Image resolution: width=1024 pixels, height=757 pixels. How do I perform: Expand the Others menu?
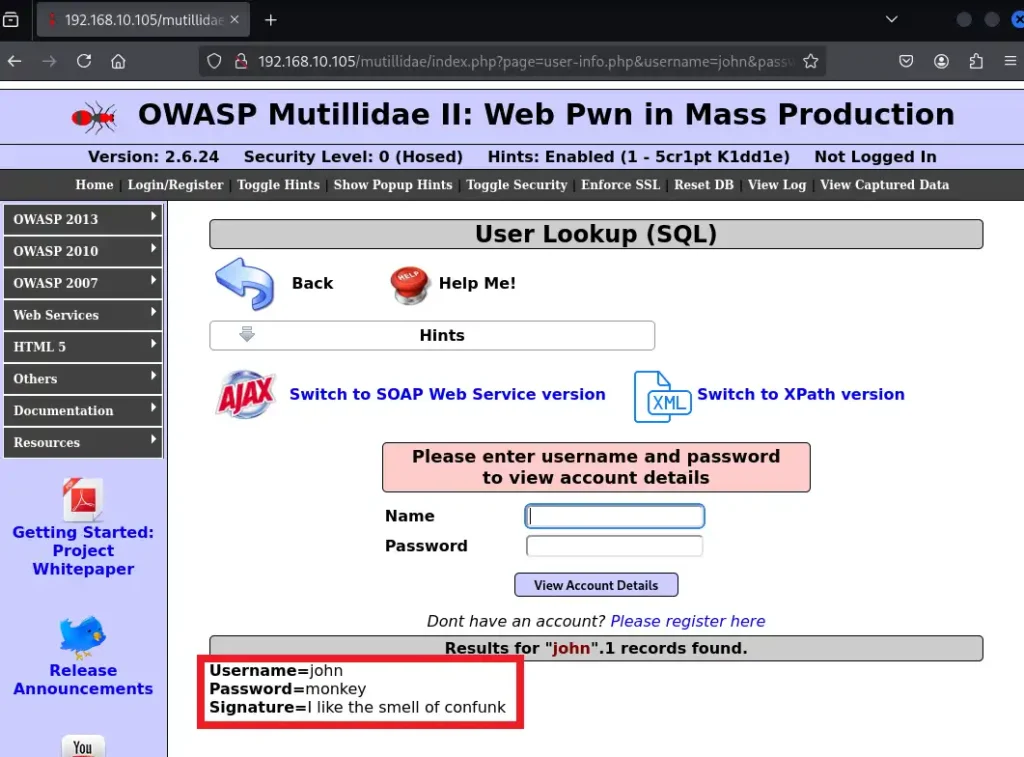click(x=83, y=379)
